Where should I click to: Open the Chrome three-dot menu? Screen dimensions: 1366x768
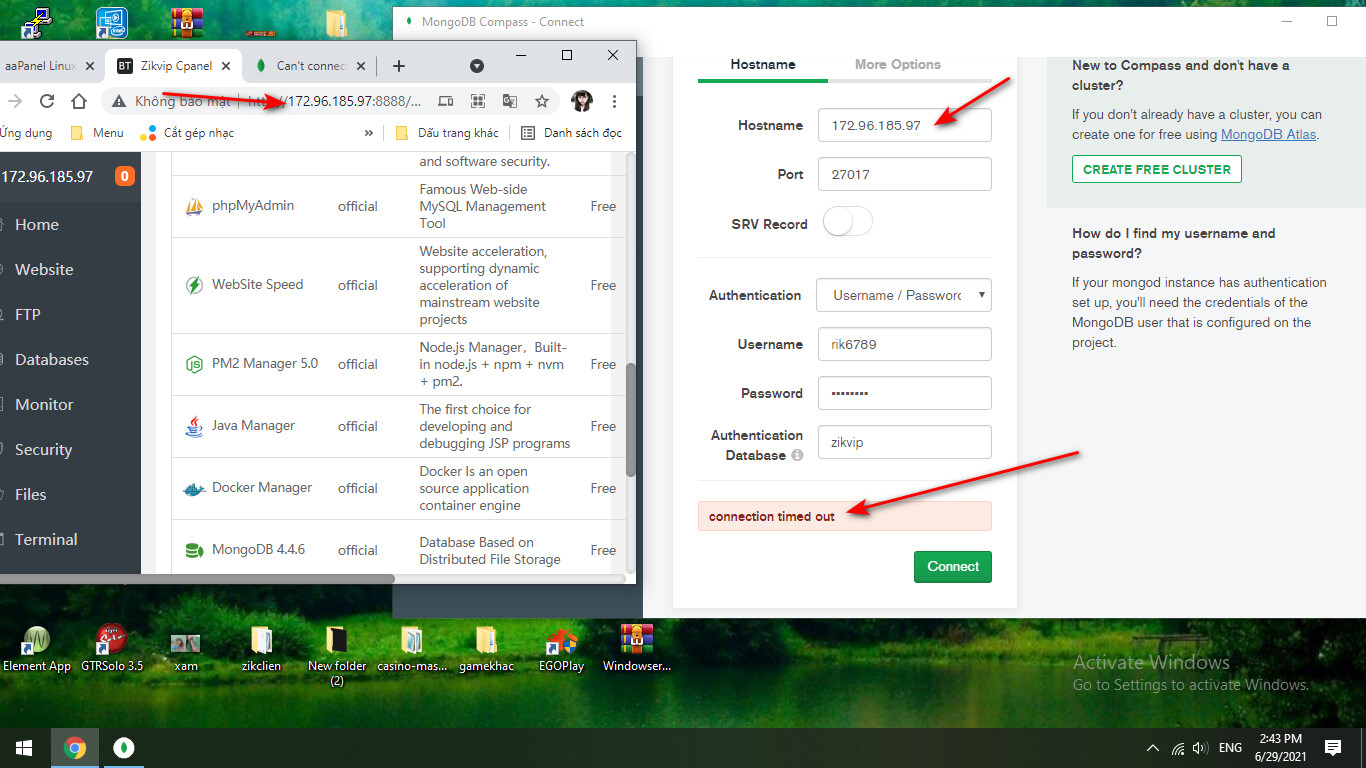click(x=614, y=101)
